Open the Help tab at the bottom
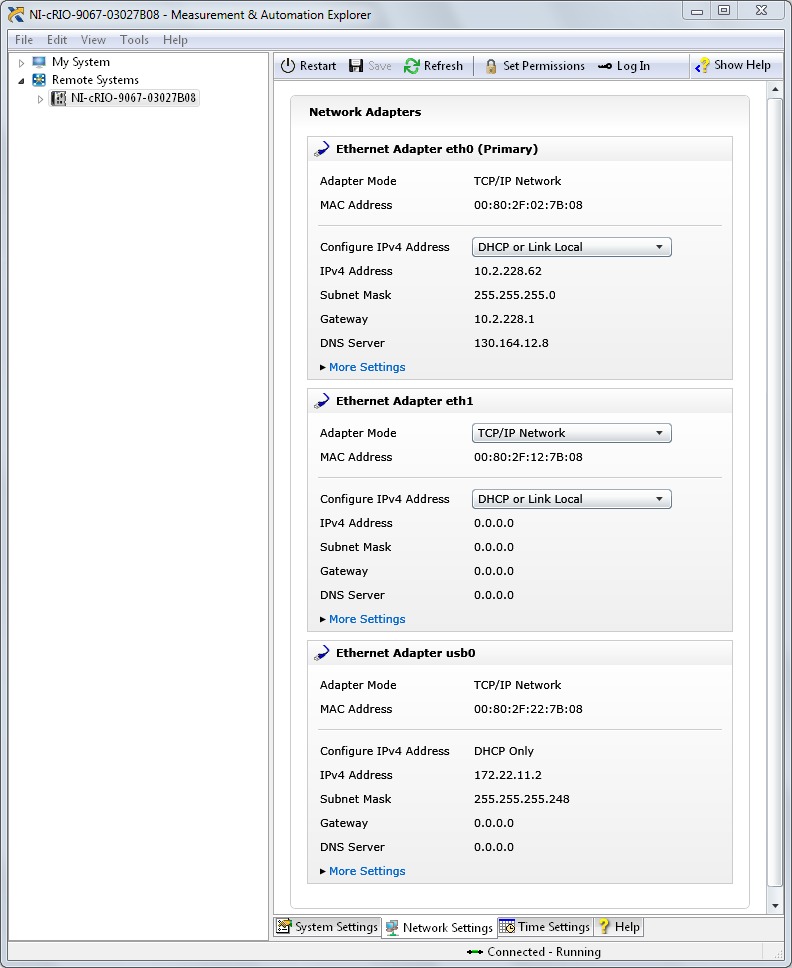The width and height of the screenshot is (792, 968). tap(619, 927)
